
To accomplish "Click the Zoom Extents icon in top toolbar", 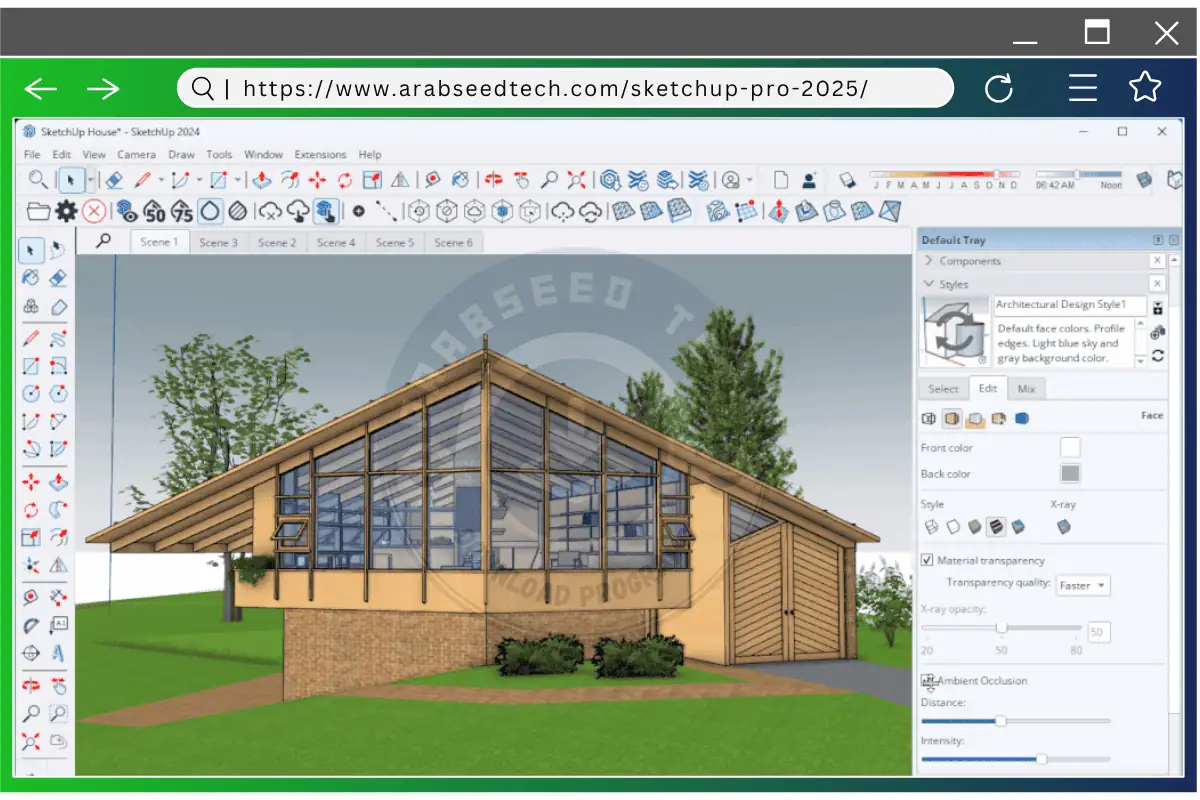I will (x=576, y=180).
